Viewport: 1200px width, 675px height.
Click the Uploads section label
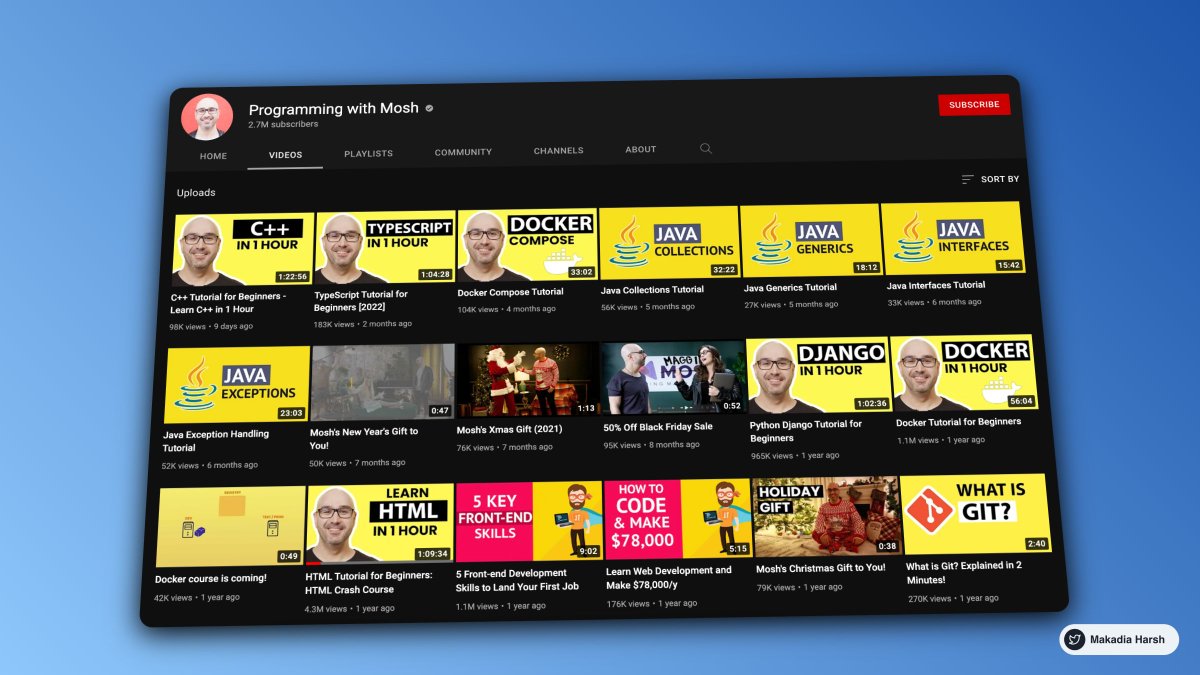pyautogui.click(x=196, y=192)
